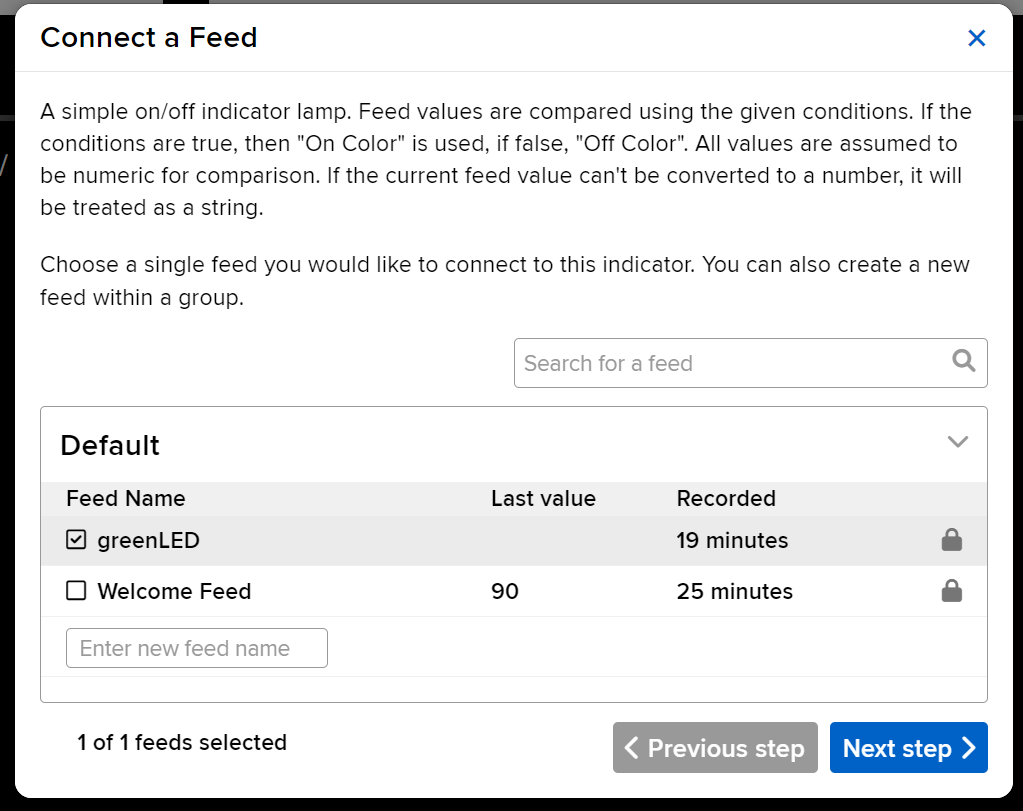Click Welcome Feed's last value 90
Viewport: 1023px width, 811px height.
(505, 591)
